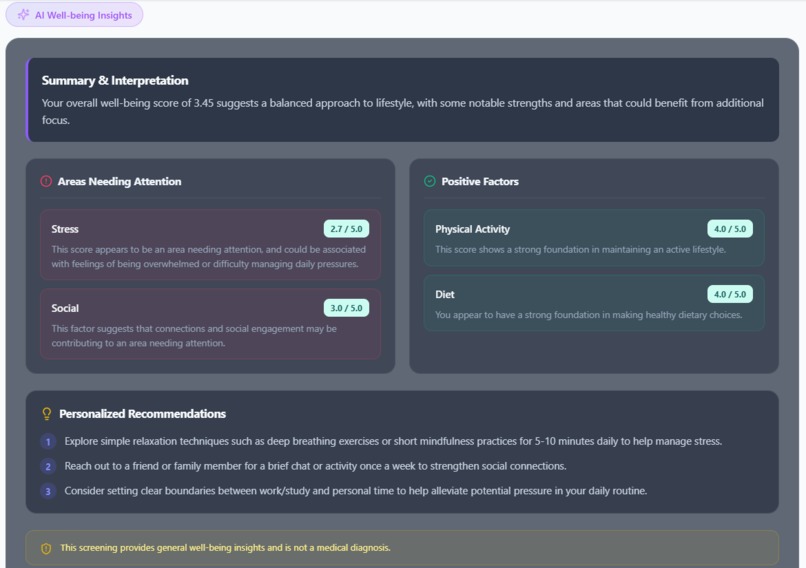
Task: Click the Diet description about healthy dietary choices
Action: (x=589, y=315)
